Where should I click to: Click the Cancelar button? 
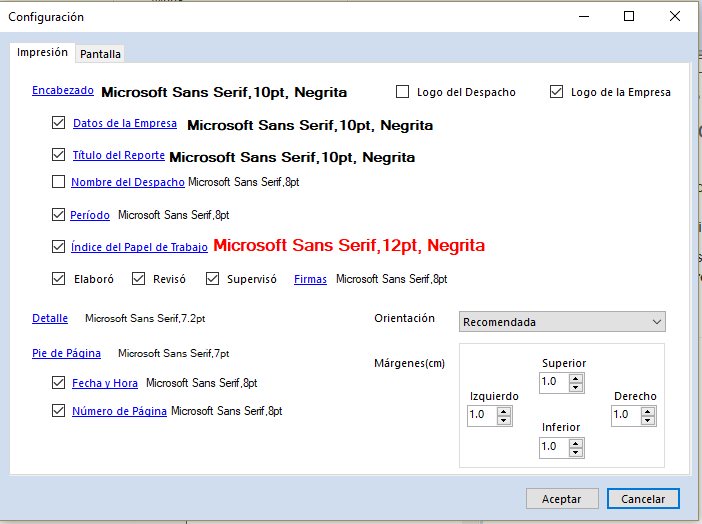click(643, 498)
